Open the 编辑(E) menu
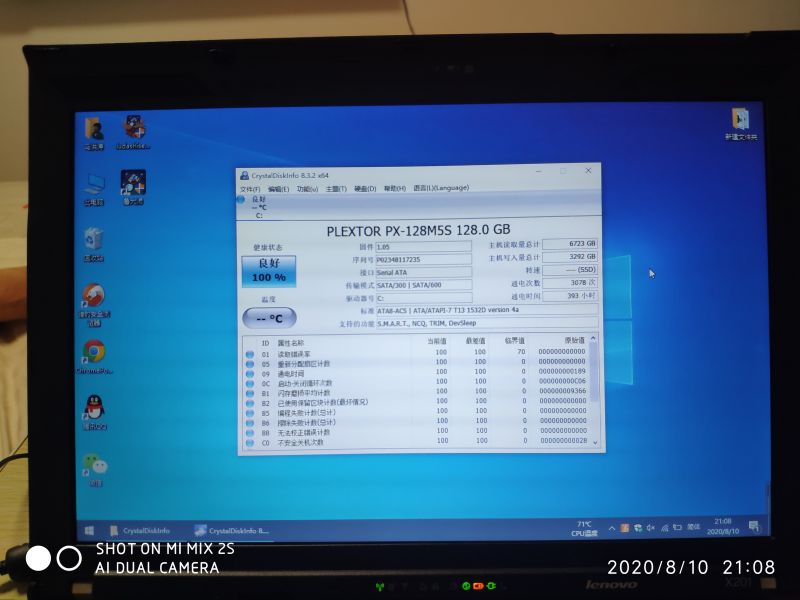Screen dimensions: 800x600 point(279,189)
